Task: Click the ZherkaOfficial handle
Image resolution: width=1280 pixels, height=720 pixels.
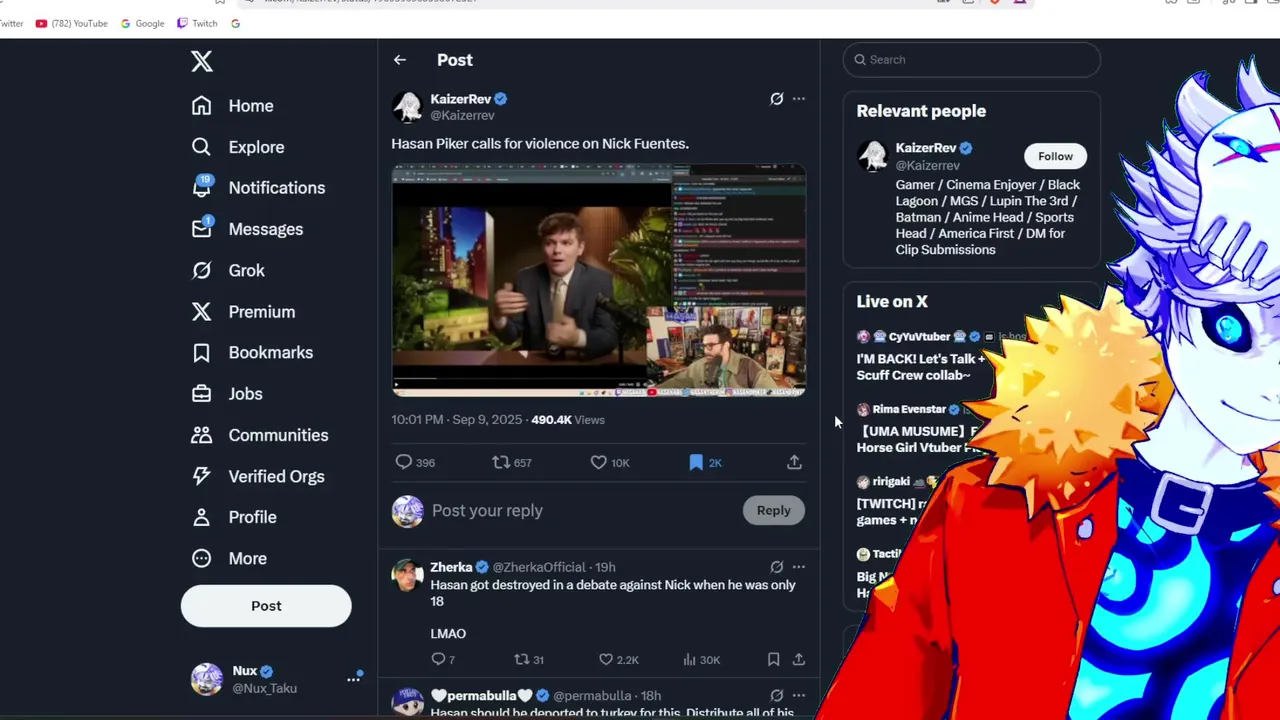Action: [x=539, y=568]
